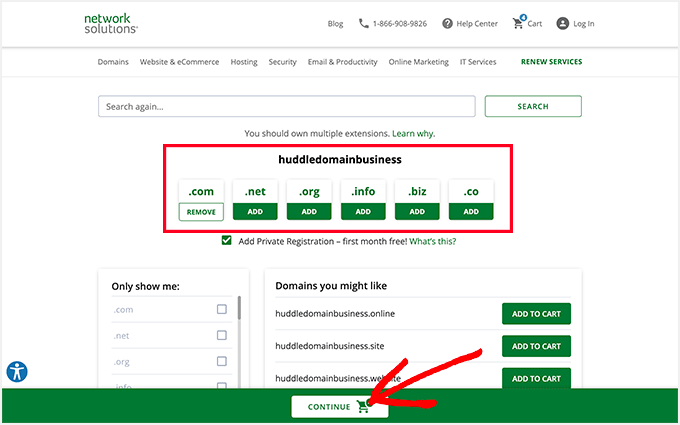680x425 pixels.
Task: Open the Hosting menu
Action: pyautogui.click(x=244, y=62)
